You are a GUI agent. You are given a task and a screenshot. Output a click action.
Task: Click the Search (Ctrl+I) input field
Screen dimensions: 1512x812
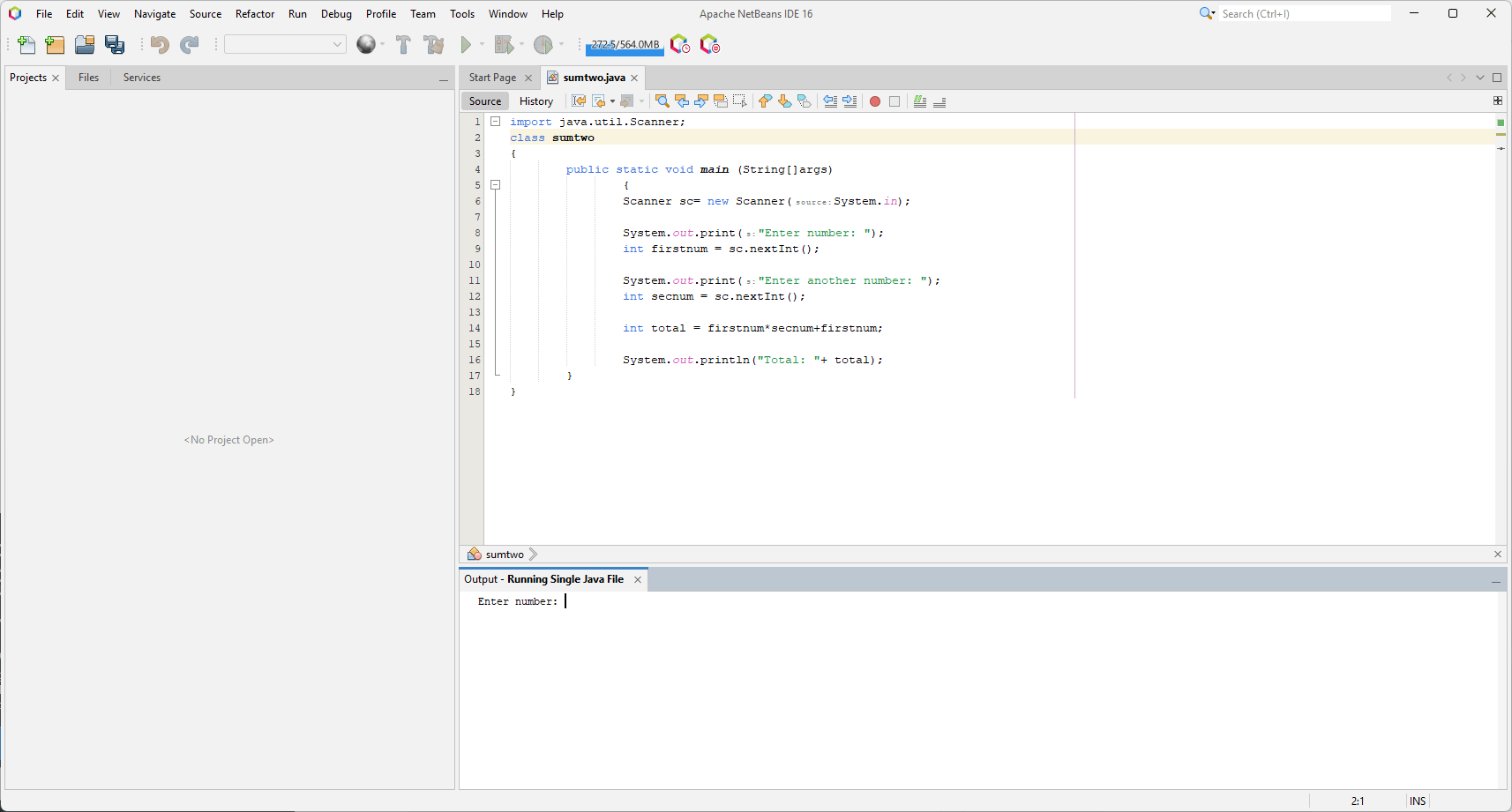point(1306,14)
